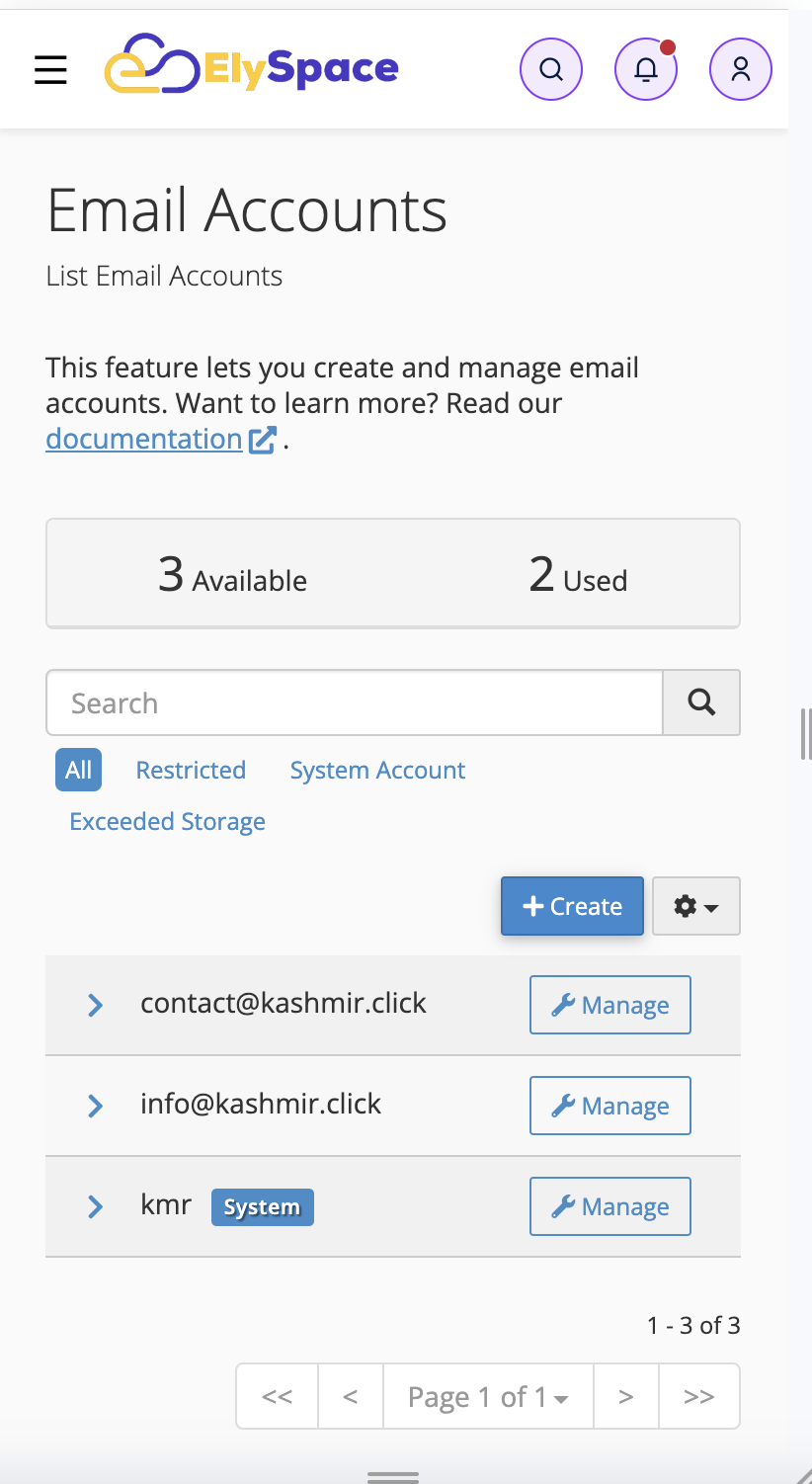Open the gear settings dropdown
The height and width of the screenshot is (1484, 812).
click(x=696, y=906)
